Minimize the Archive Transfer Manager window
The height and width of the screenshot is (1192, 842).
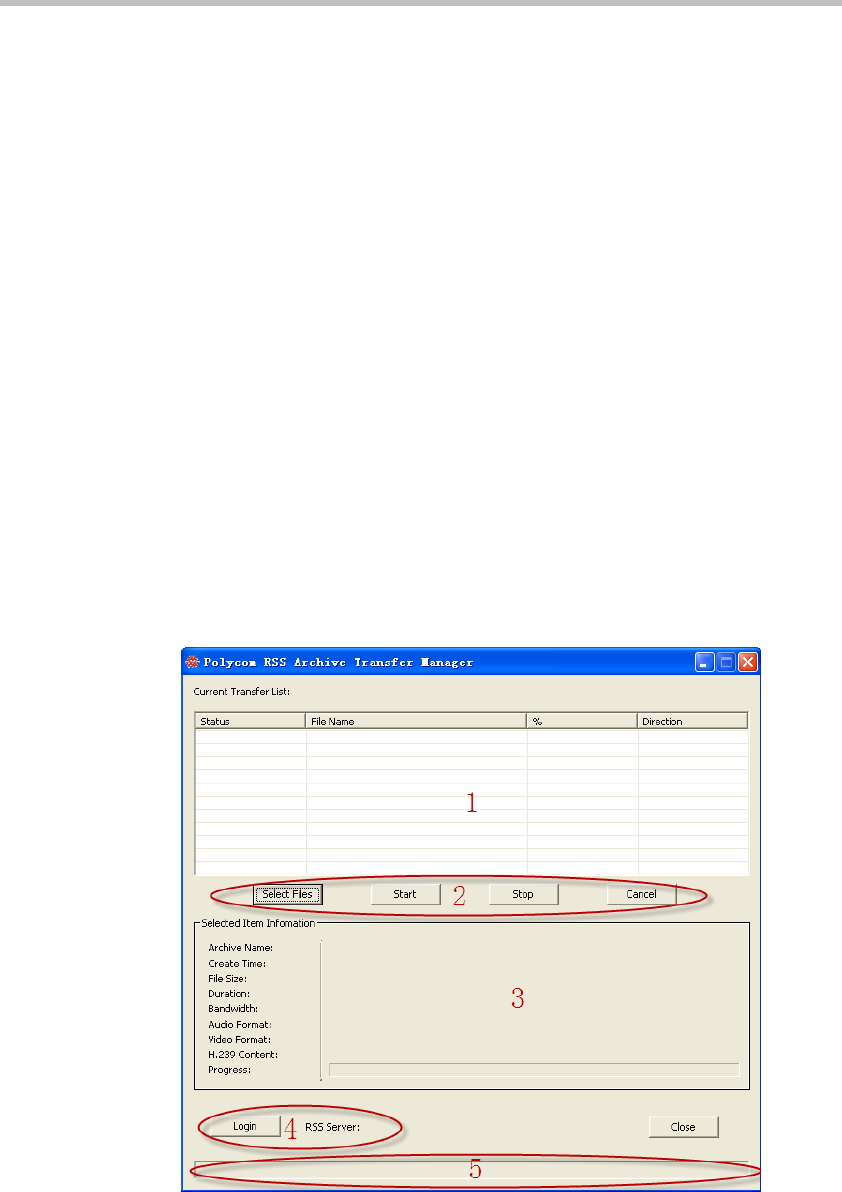click(704, 662)
